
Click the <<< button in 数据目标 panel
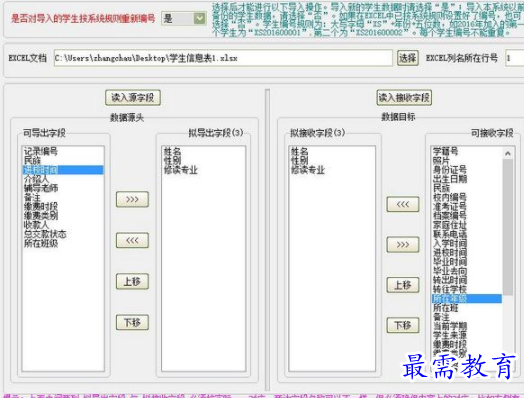[x=403, y=204]
